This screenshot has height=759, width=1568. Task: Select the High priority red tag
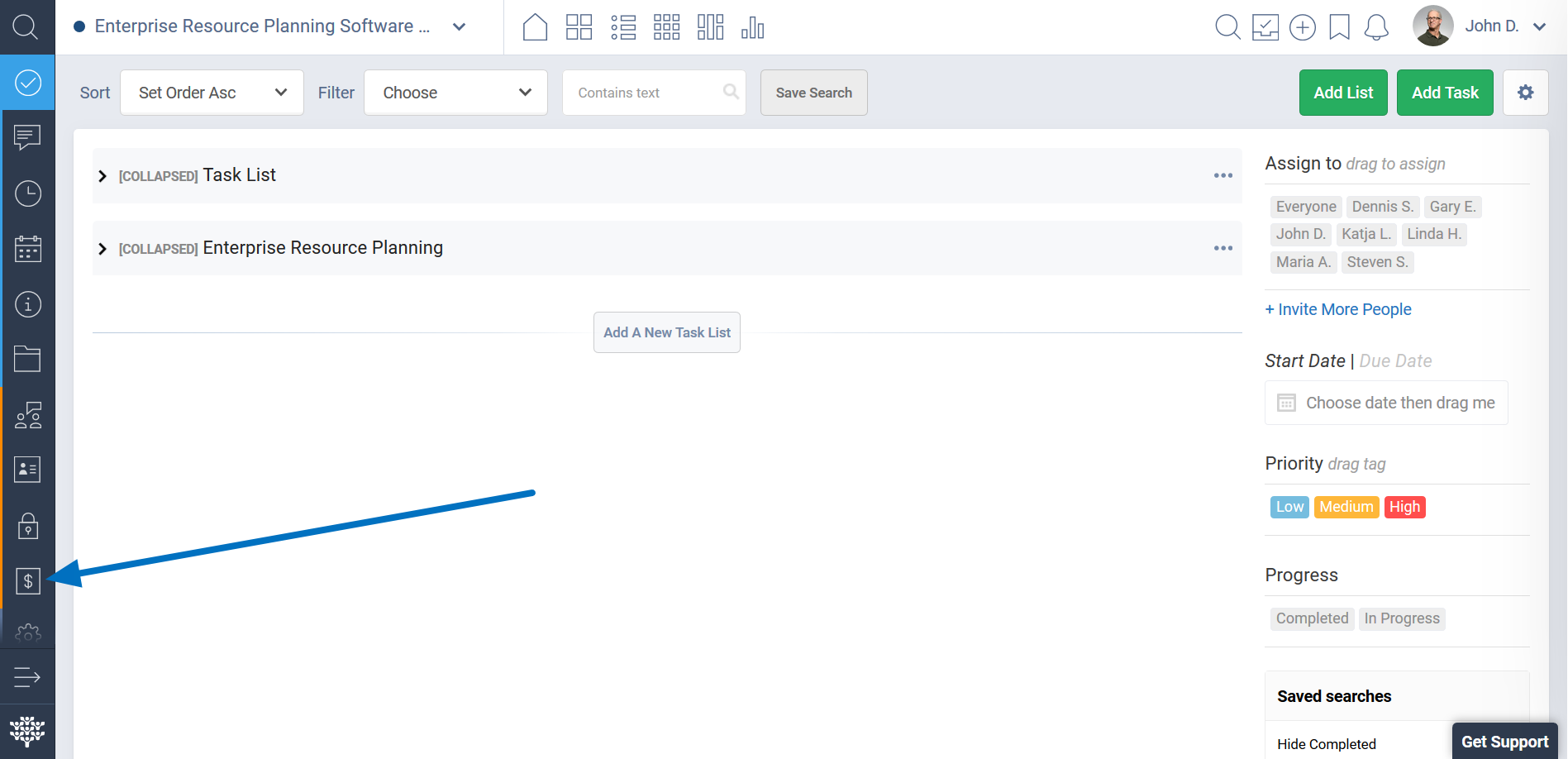(x=1404, y=507)
